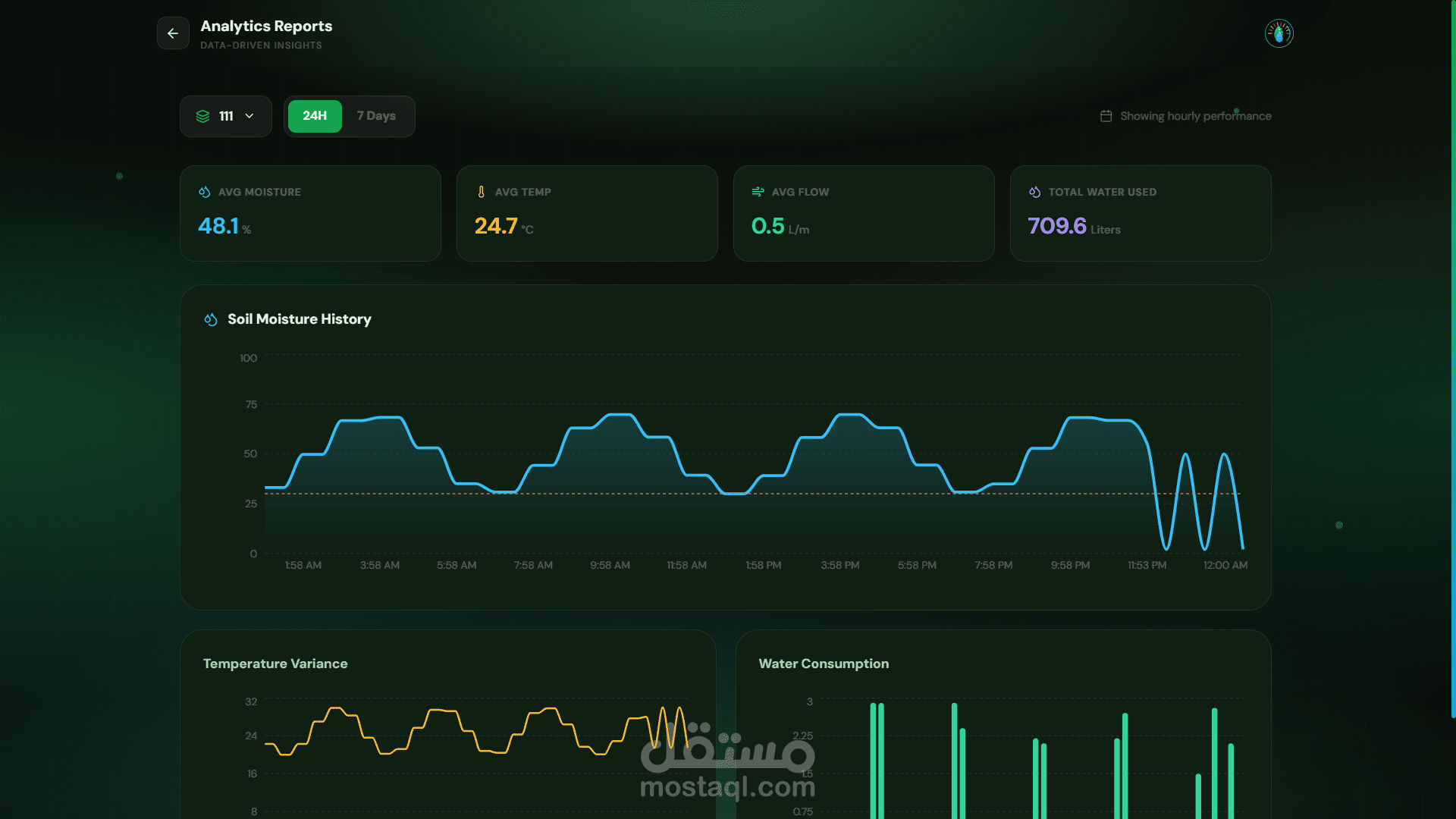Switch to the 7 Days range
Image resolution: width=1456 pixels, height=819 pixels.
(376, 116)
